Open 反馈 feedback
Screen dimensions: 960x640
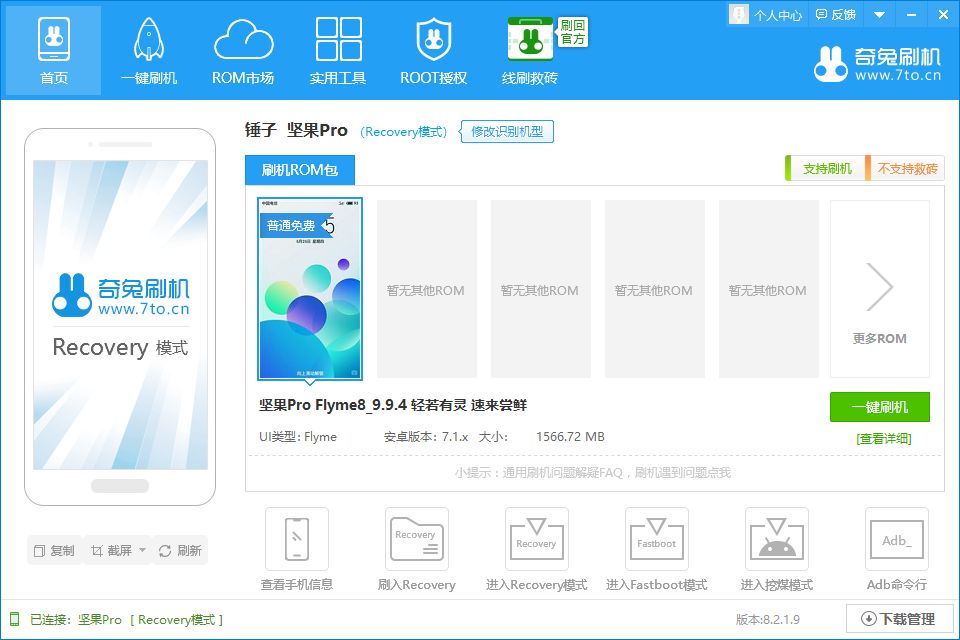coord(836,15)
